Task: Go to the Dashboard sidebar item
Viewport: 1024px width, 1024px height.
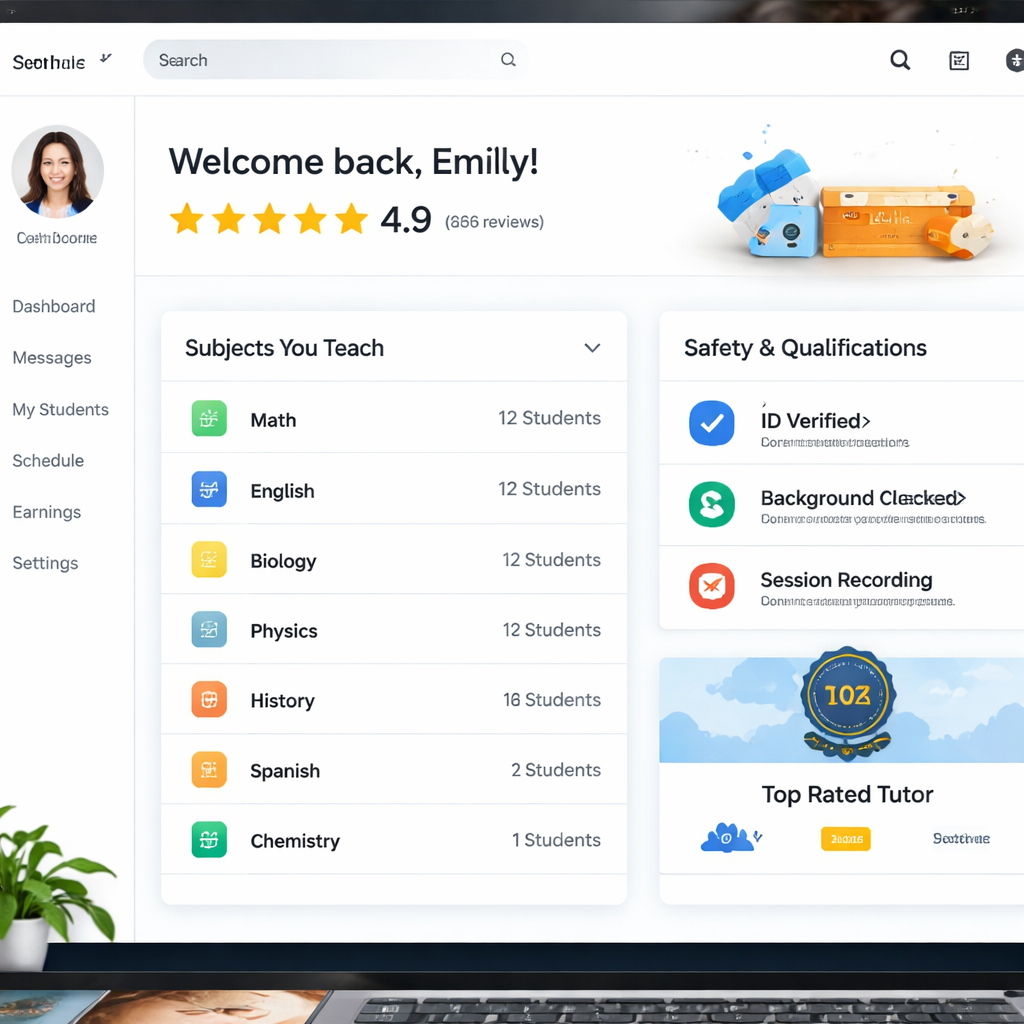Action: (53, 306)
